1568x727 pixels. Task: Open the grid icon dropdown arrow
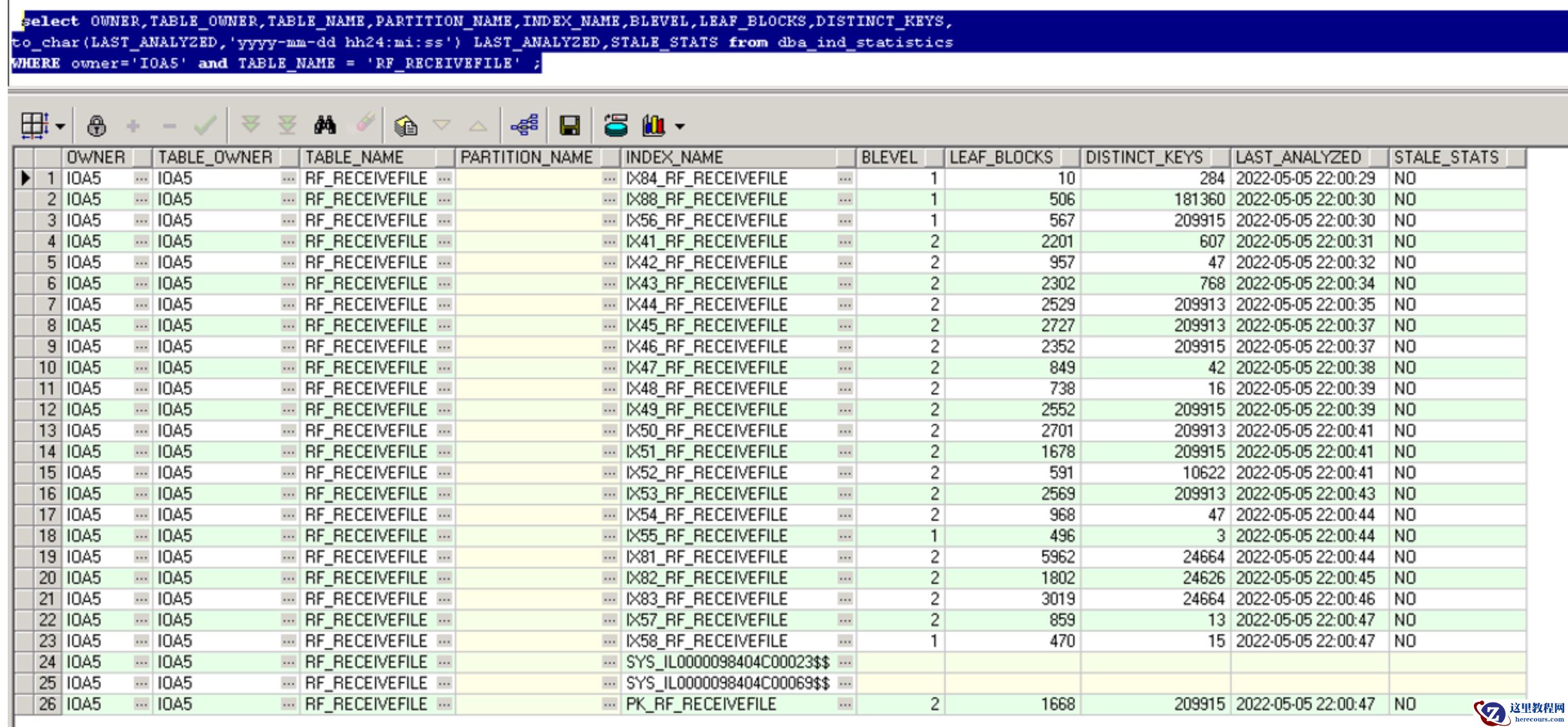point(61,126)
